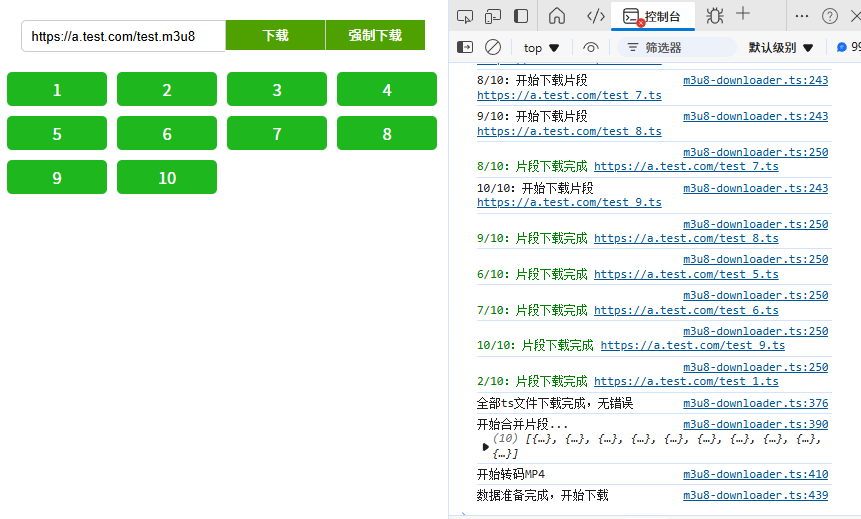Open the issues counter badge
861x519 pixels.
(x=848, y=47)
